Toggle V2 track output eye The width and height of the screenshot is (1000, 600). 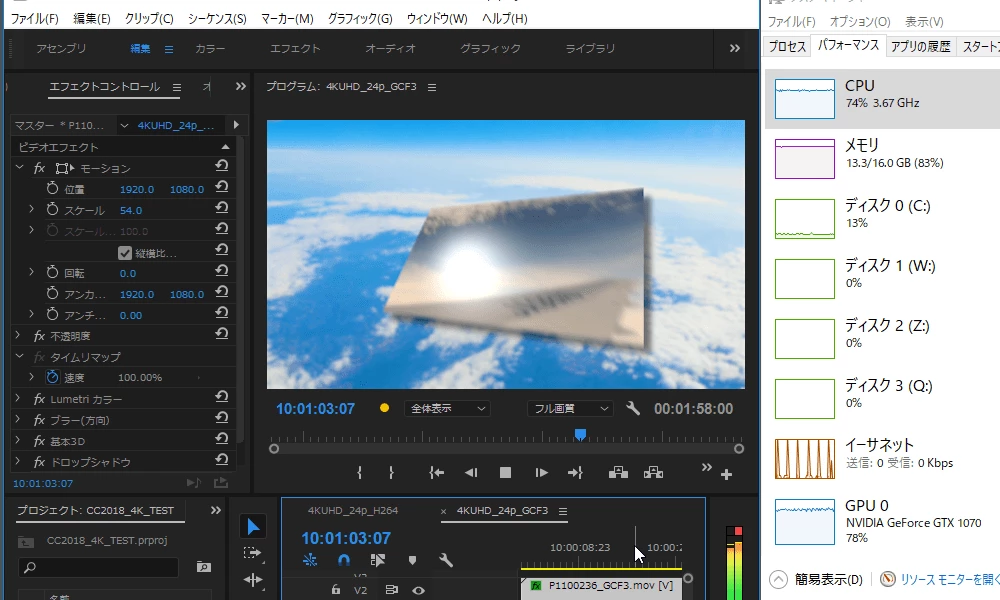click(418, 590)
